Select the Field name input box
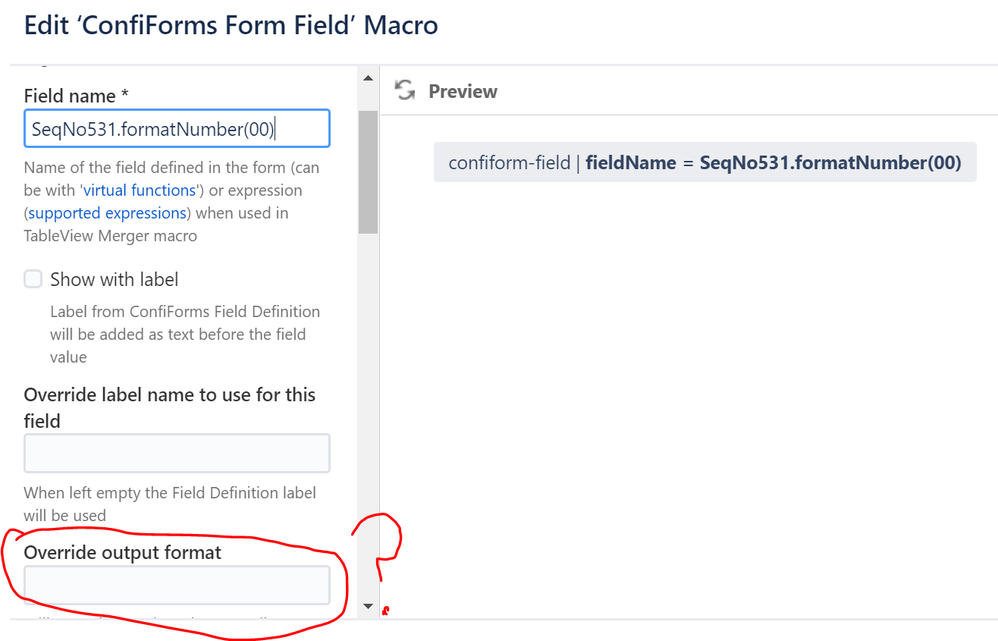Image resolution: width=998 pixels, height=641 pixels. 176,128
